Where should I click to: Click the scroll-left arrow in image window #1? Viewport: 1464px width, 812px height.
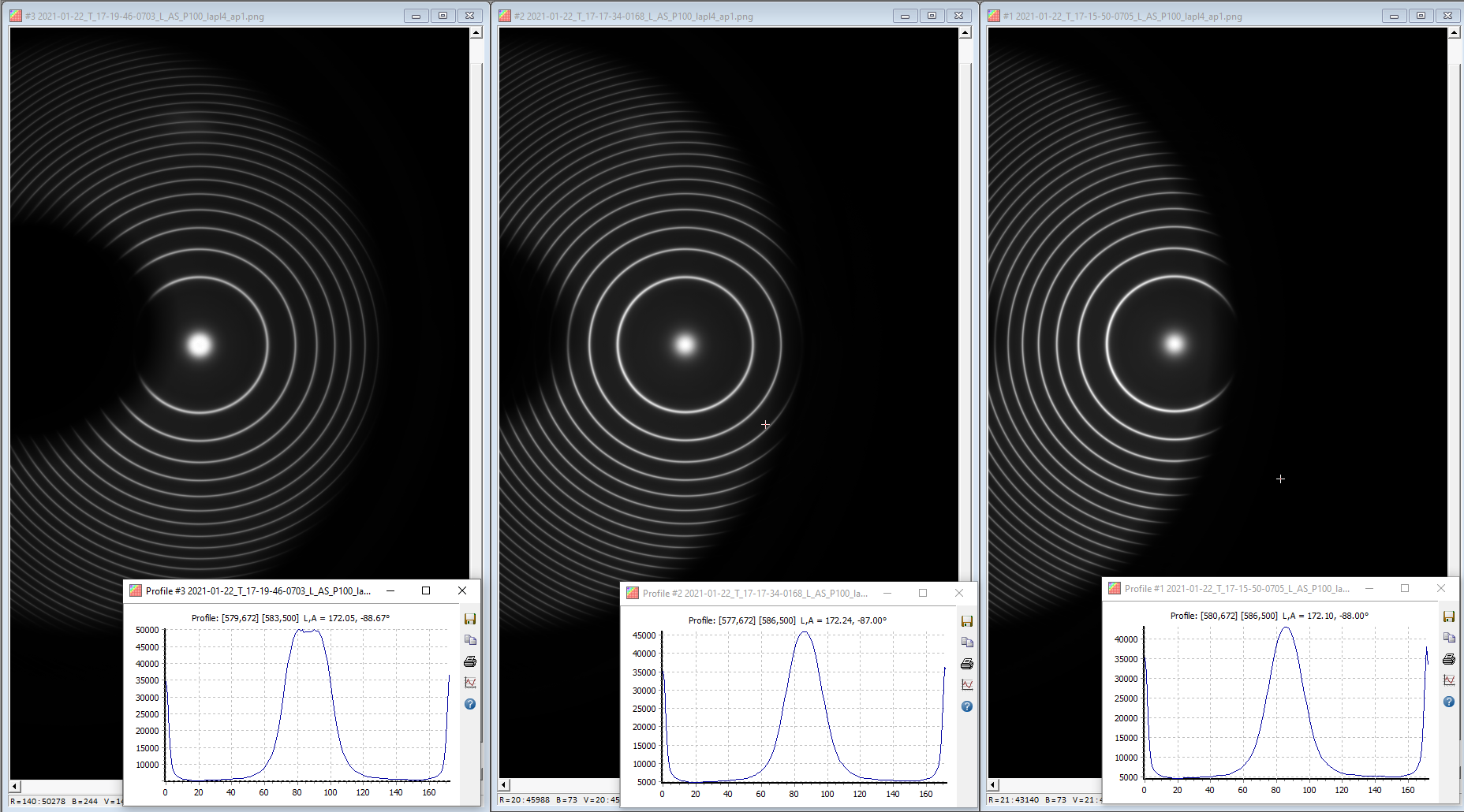(x=994, y=784)
